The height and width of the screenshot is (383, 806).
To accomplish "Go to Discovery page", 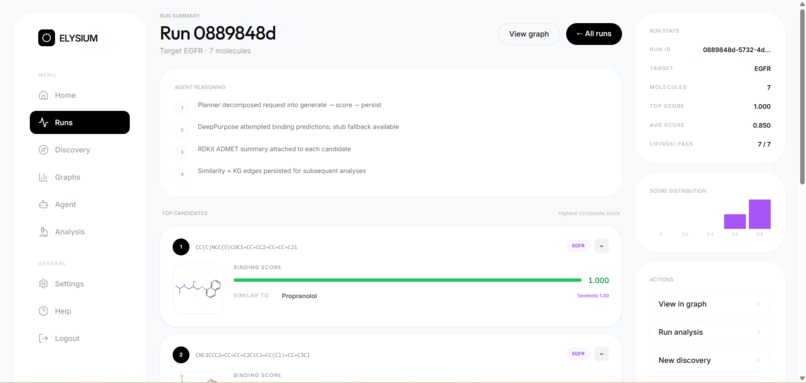I will (80, 150).
